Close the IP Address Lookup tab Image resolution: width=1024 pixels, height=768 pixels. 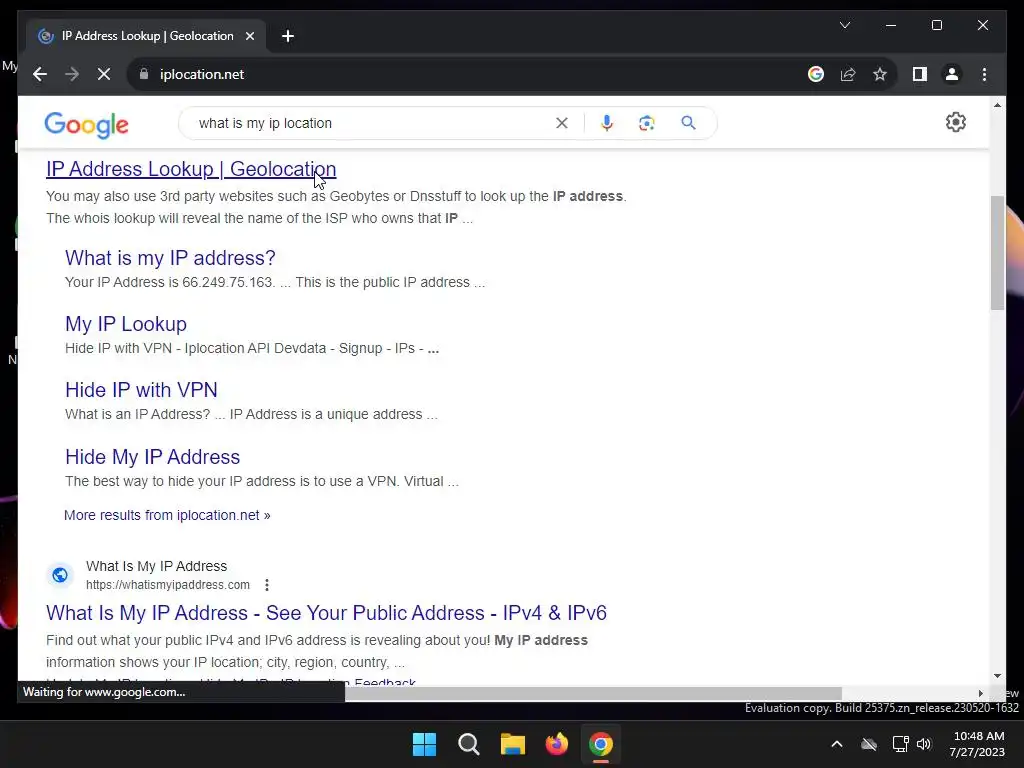pyautogui.click(x=249, y=36)
